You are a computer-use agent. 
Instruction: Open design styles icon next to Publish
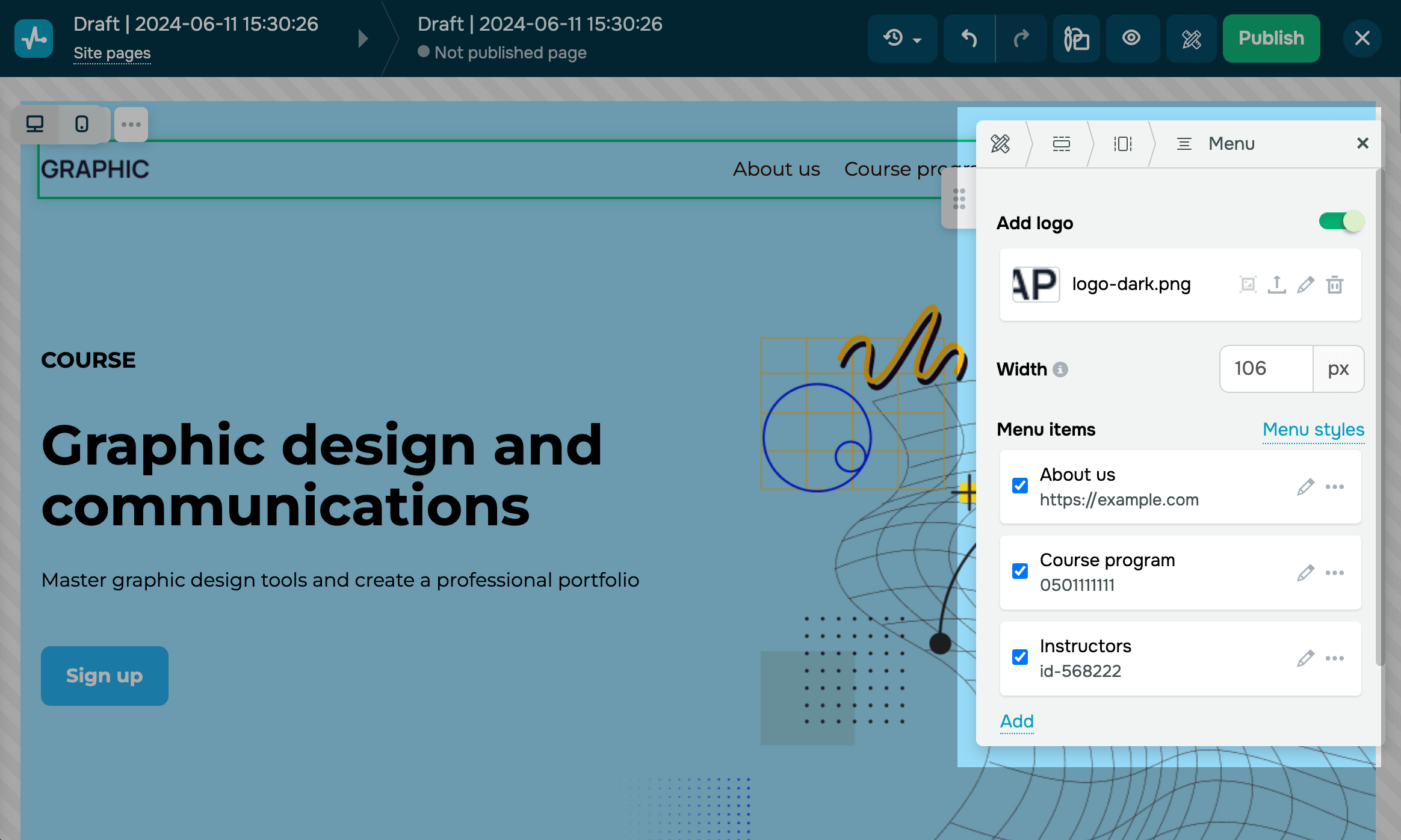(x=1191, y=39)
